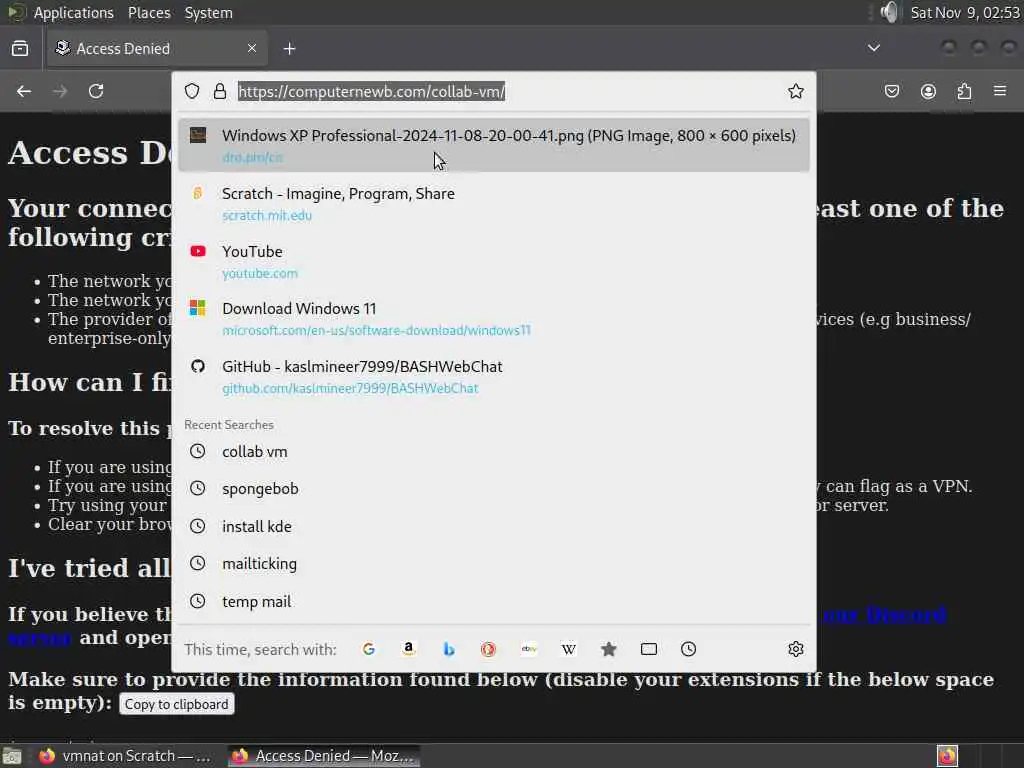Open the Applications menu
This screenshot has height=768, width=1024.
point(74,13)
